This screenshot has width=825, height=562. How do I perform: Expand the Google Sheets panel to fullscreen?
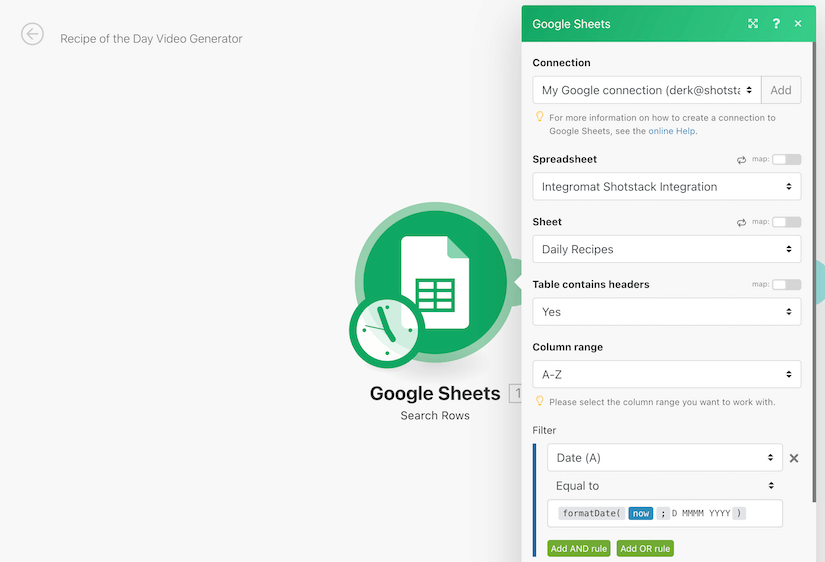pos(753,24)
